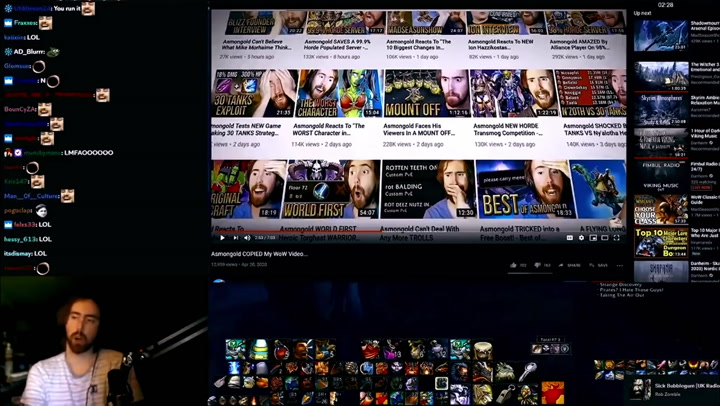720x406 pixels.
Task: Like the video with thumbs up
Action: point(513,265)
